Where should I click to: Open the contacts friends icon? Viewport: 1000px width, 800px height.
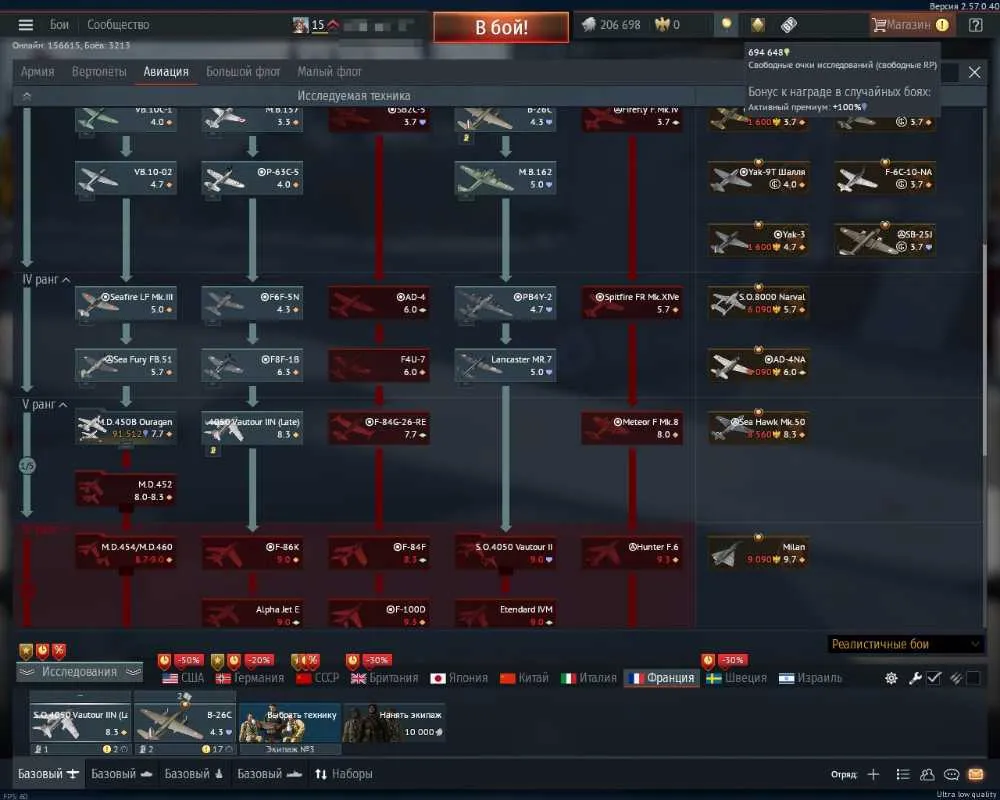click(x=927, y=774)
